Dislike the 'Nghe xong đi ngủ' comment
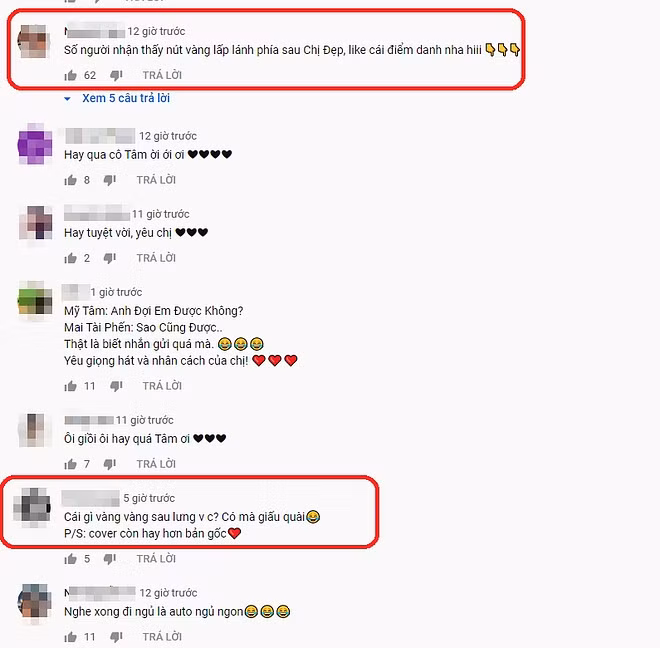660x648 pixels. tap(116, 637)
